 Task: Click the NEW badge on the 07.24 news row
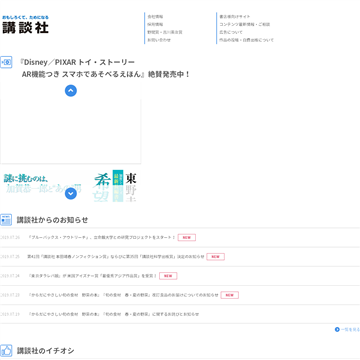click(168, 276)
